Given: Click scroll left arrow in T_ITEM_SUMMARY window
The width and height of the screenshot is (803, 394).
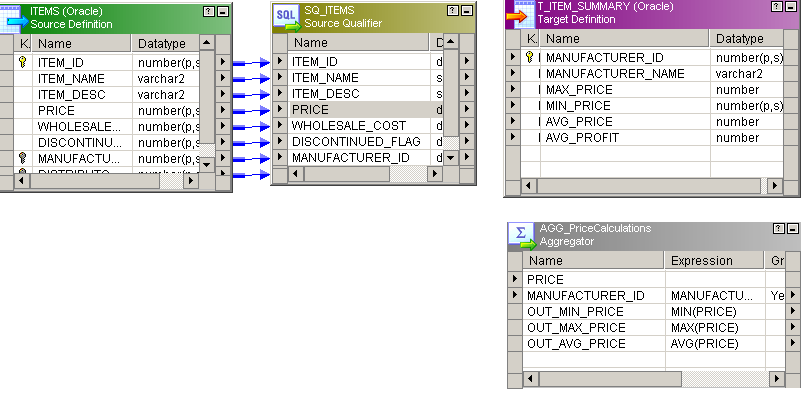Looking at the screenshot, I should coord(529,185).
